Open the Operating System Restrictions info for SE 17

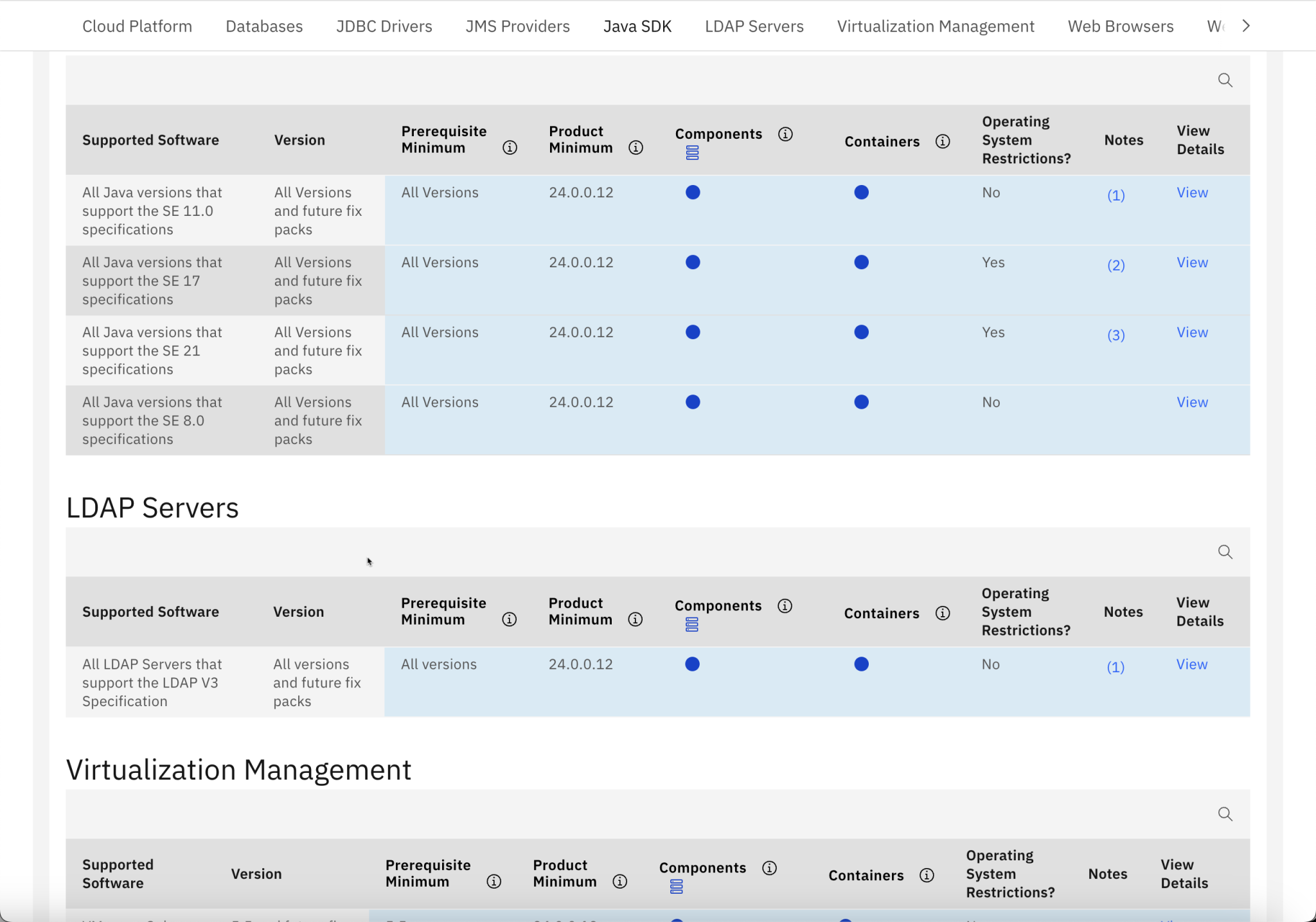click(x=992, y=262)
